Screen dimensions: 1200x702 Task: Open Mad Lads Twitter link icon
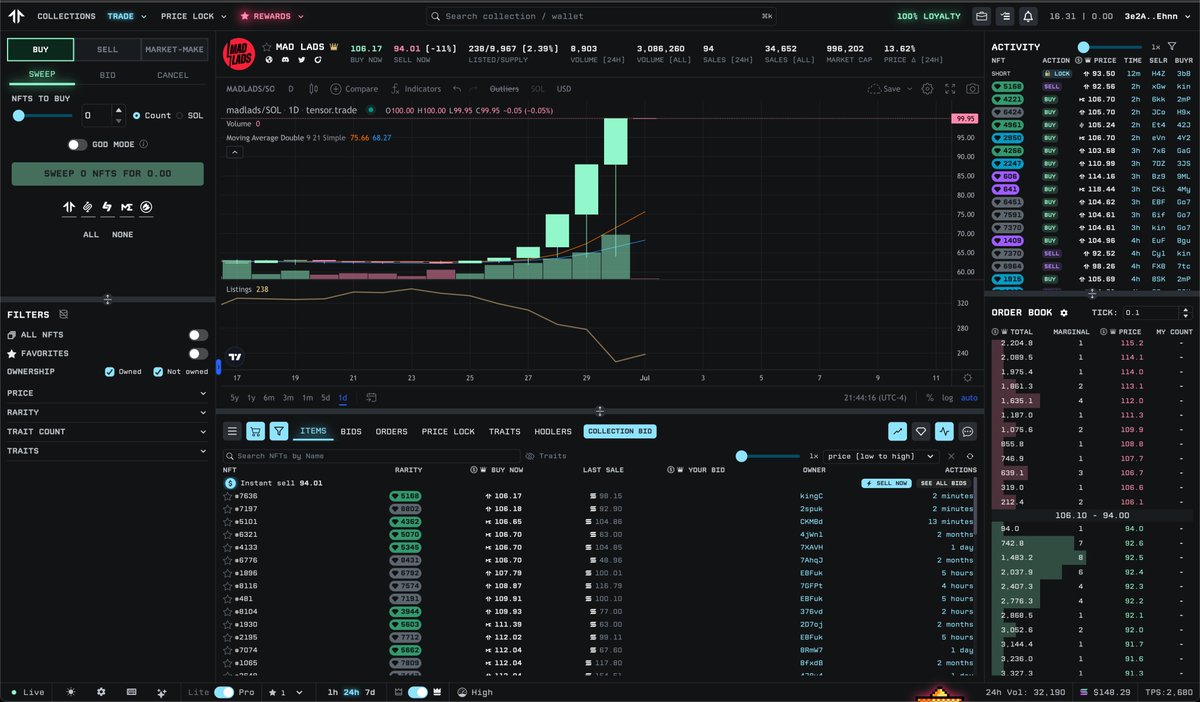tap(301, 60)
